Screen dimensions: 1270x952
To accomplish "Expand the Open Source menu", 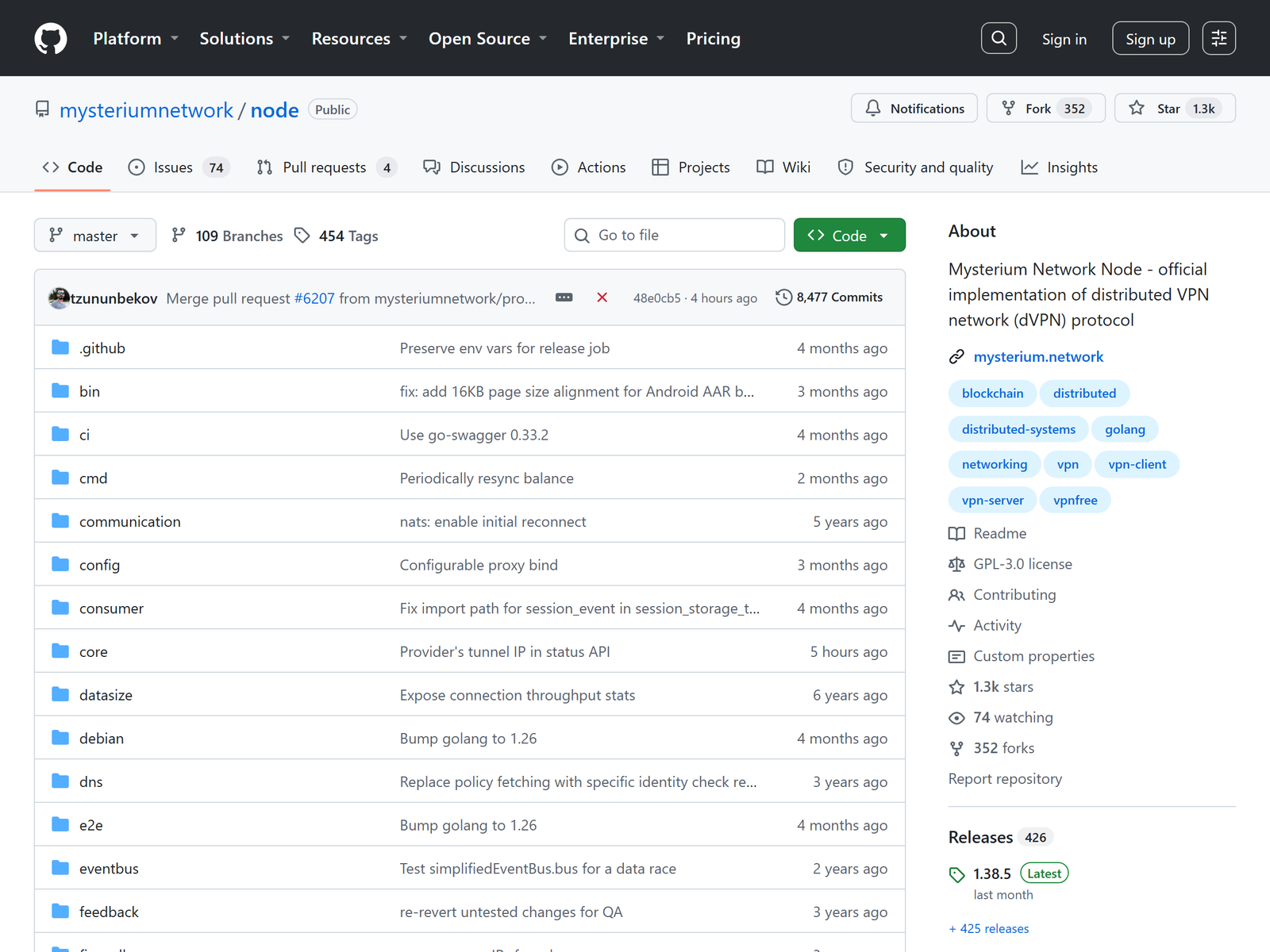I will click(488, 38).
